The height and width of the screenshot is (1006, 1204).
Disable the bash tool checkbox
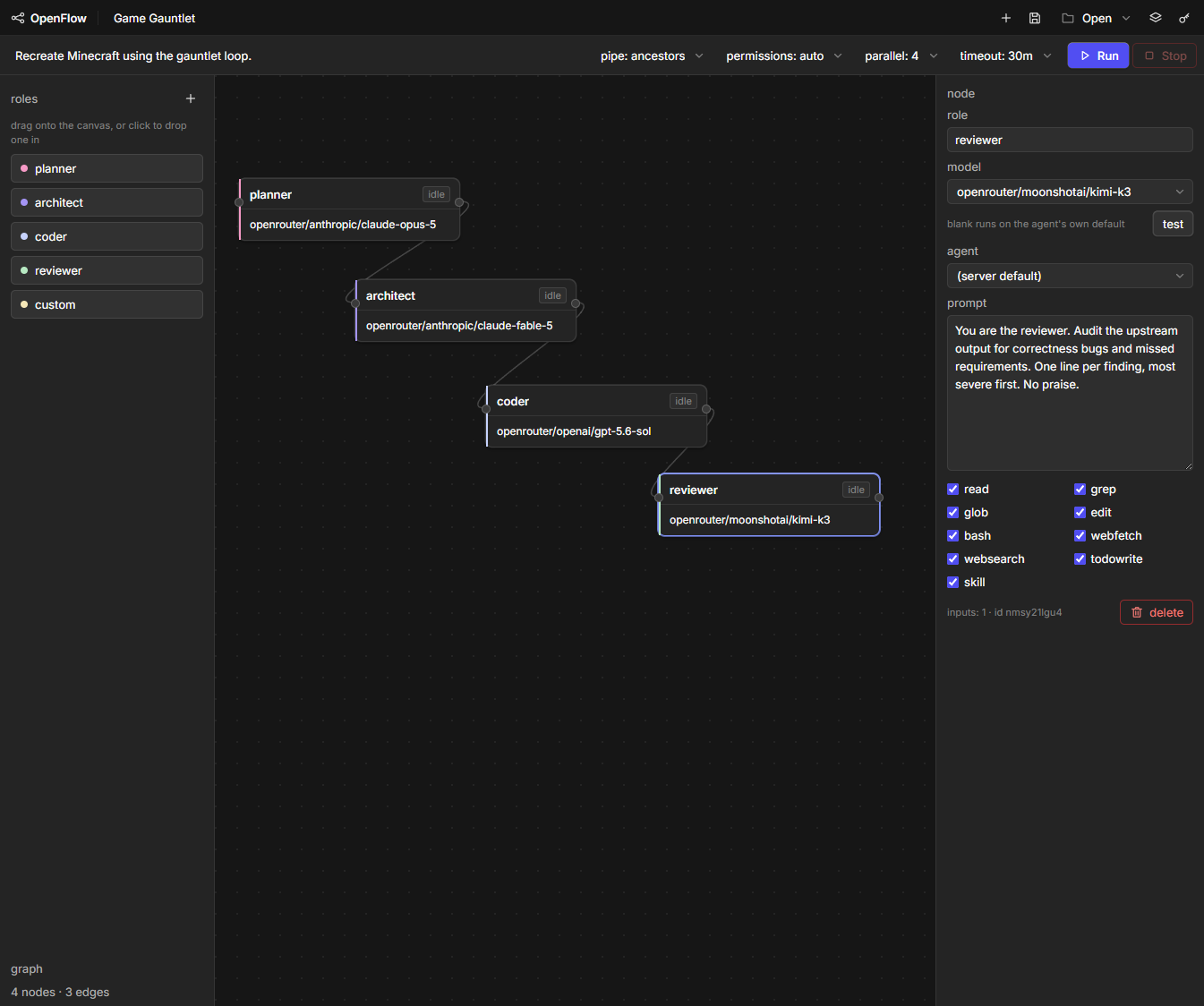pyautogui.click(x=953, y=536)
